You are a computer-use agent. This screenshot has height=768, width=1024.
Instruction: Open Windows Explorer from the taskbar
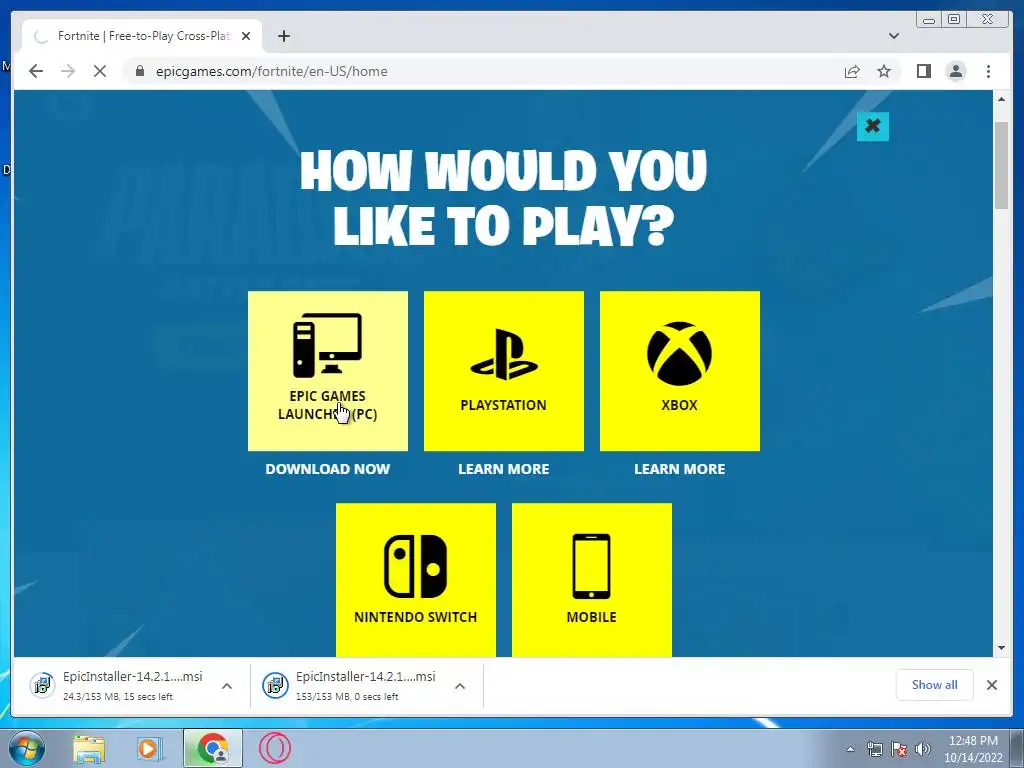point(89,748)
